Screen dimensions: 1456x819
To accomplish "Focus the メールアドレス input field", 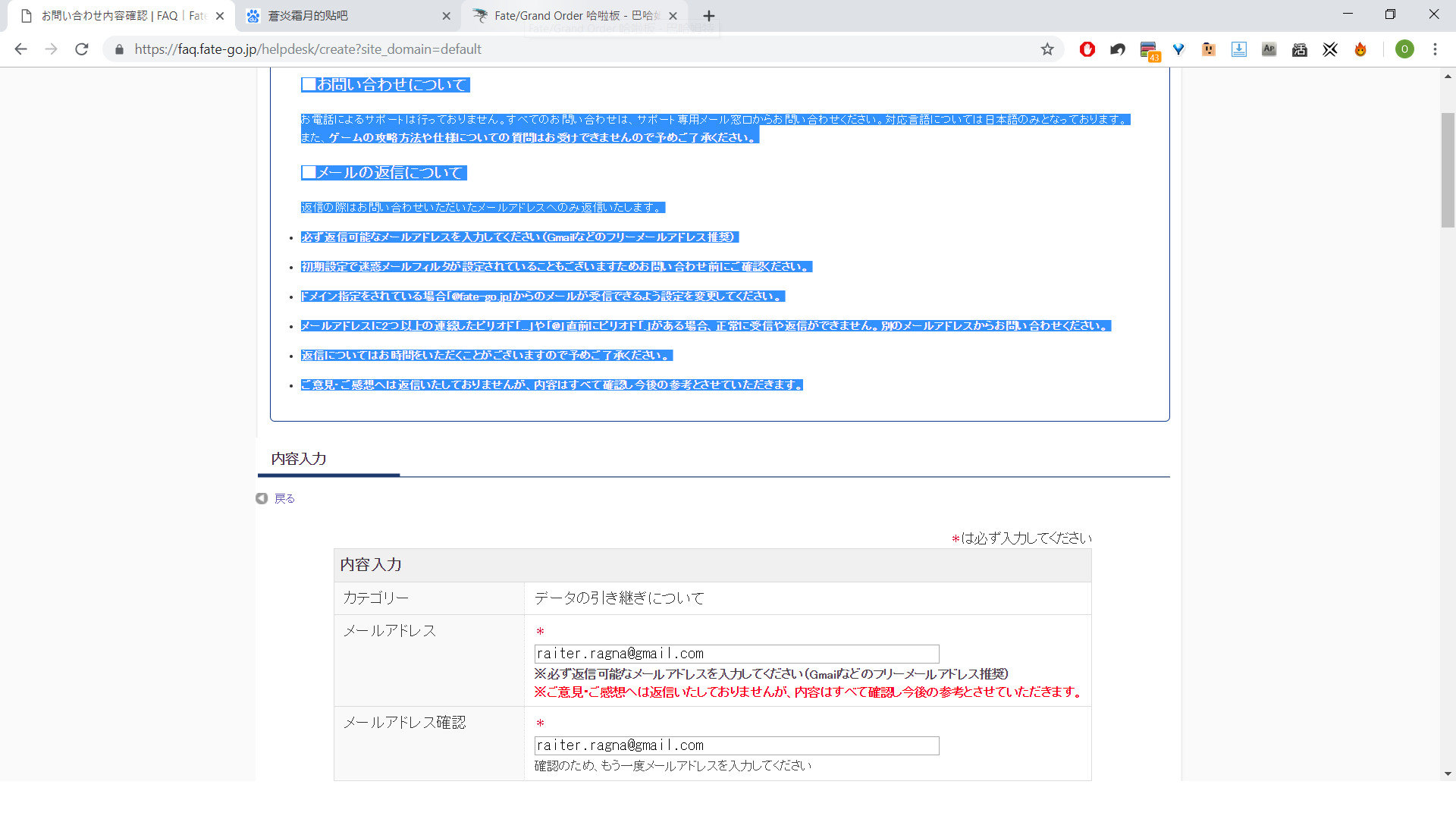I will coord(736,654).
